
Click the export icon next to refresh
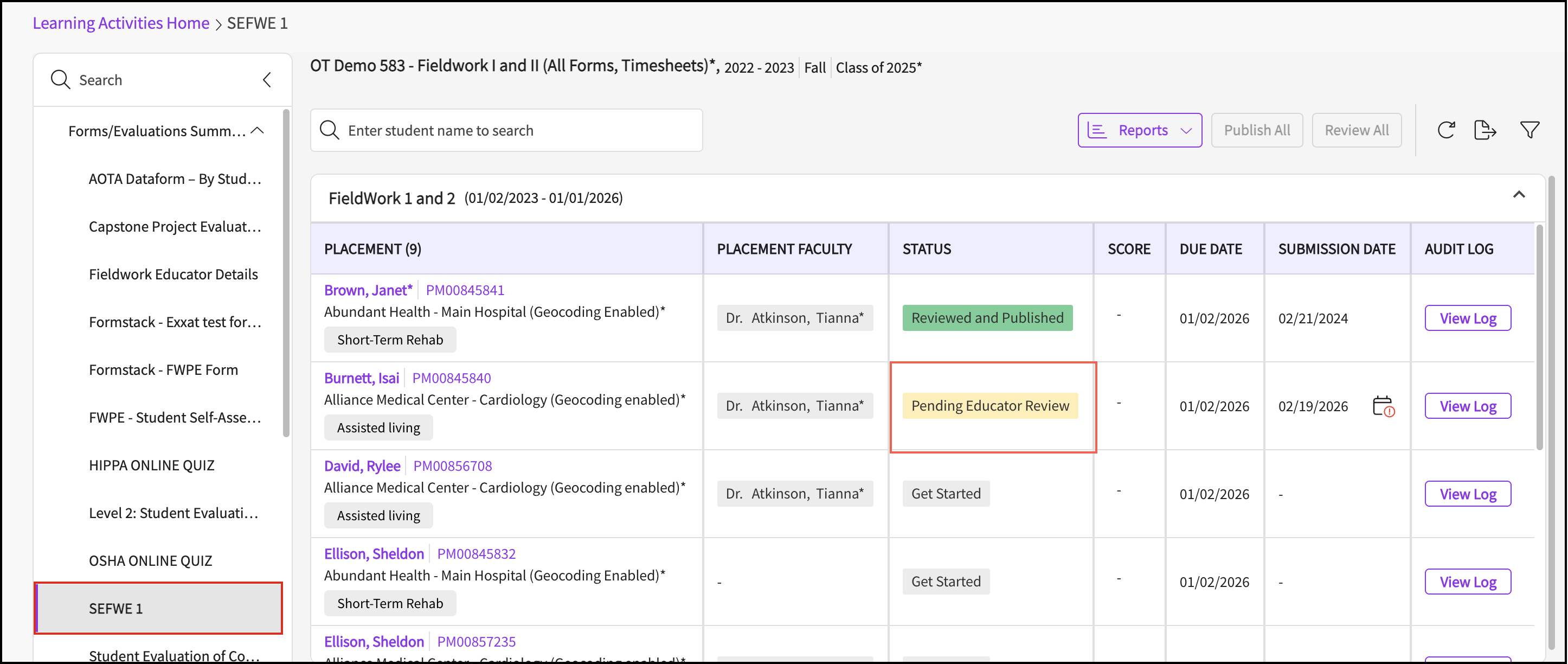pyautogui.click(x=1485, y=130)
